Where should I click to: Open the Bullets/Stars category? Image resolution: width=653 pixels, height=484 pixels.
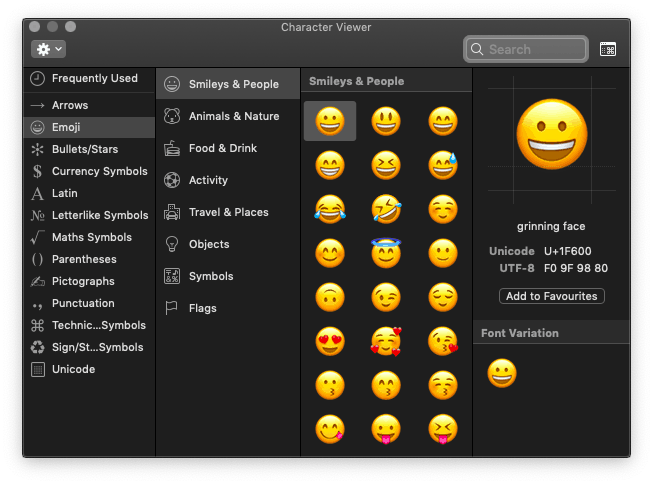coord(89,150)
